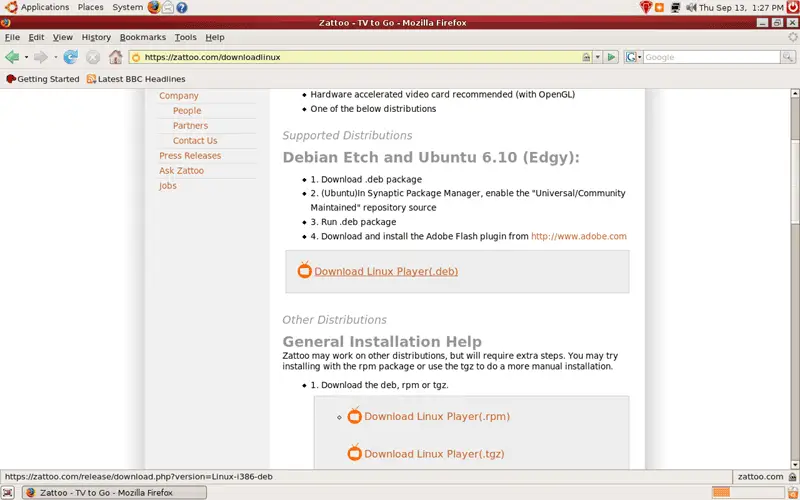Click the site favicon in the address bar
Screen dimensions: 800x500
point(136,57)
